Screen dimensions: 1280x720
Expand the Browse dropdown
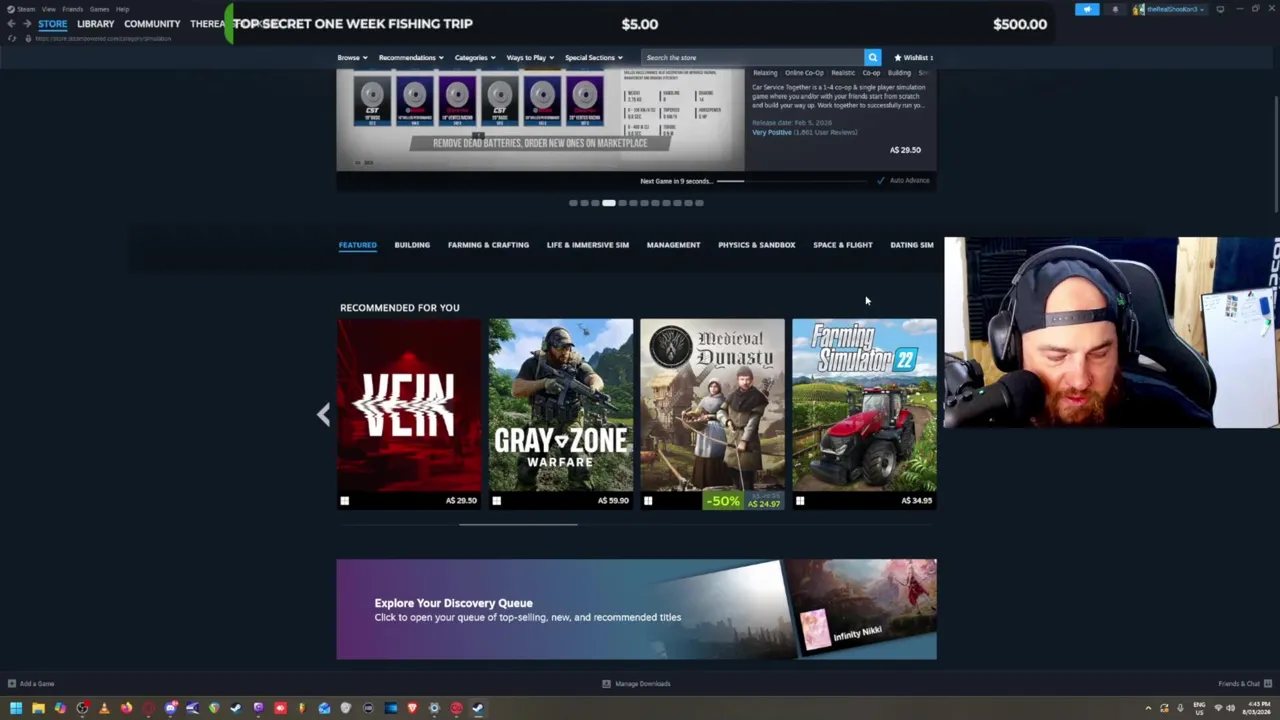pyautogui.click(x=352, y=58)
